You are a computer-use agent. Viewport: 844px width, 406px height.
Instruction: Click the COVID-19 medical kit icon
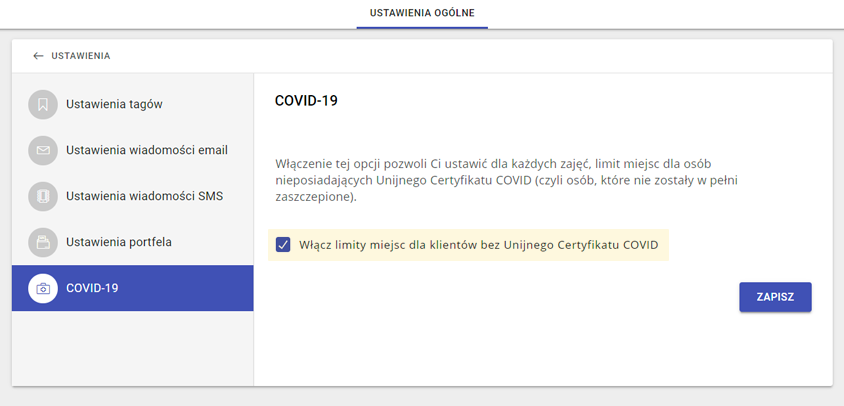click(x=43, y=288)
